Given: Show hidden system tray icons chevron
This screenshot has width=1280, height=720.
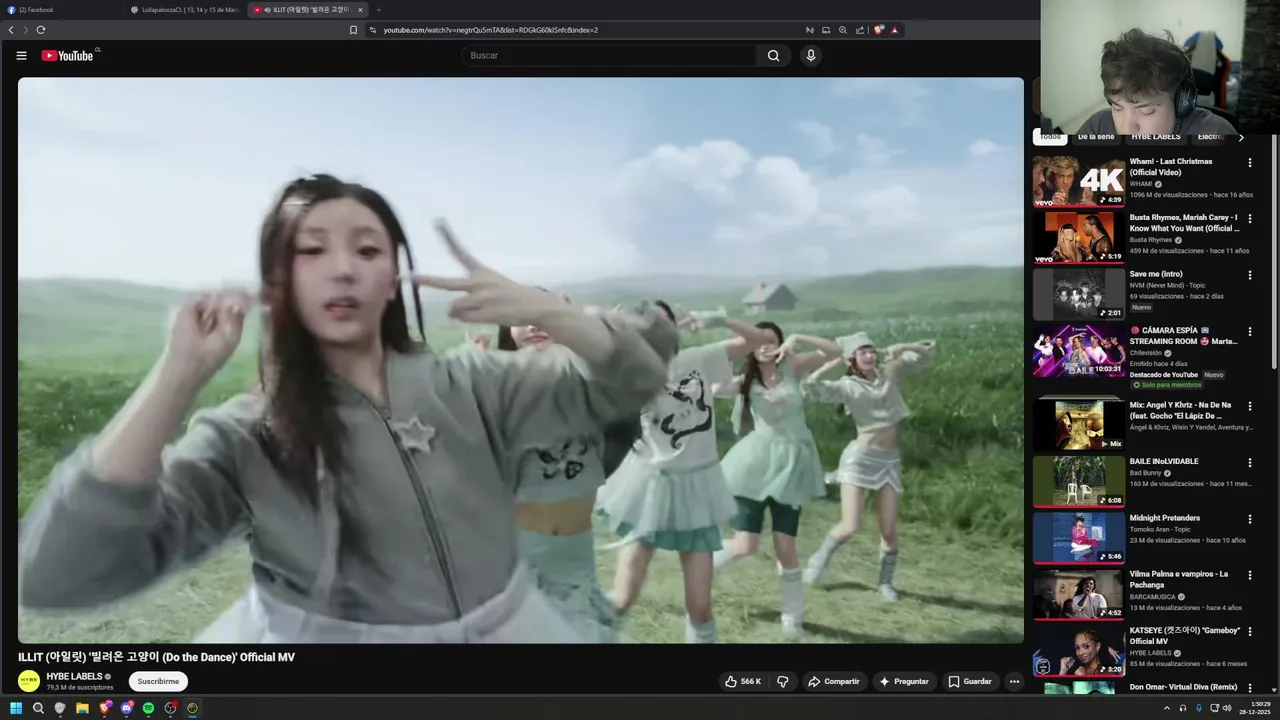Looking at the screenshot, I should [x=1166, y=708].
